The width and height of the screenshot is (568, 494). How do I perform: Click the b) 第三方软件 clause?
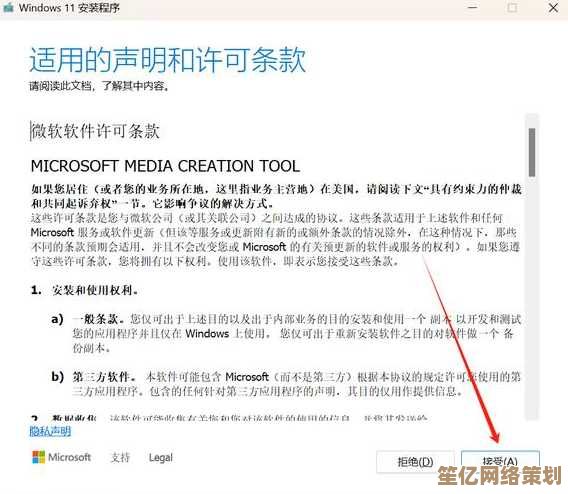point(286,384)
